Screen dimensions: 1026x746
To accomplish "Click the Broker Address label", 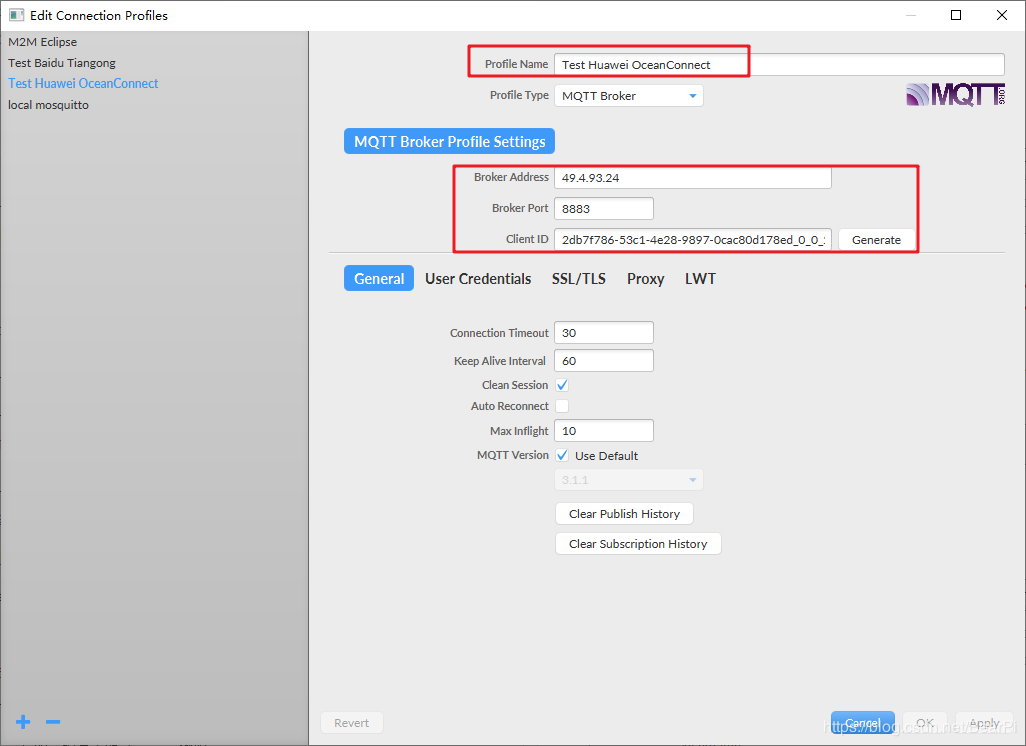I will [511, 177].
